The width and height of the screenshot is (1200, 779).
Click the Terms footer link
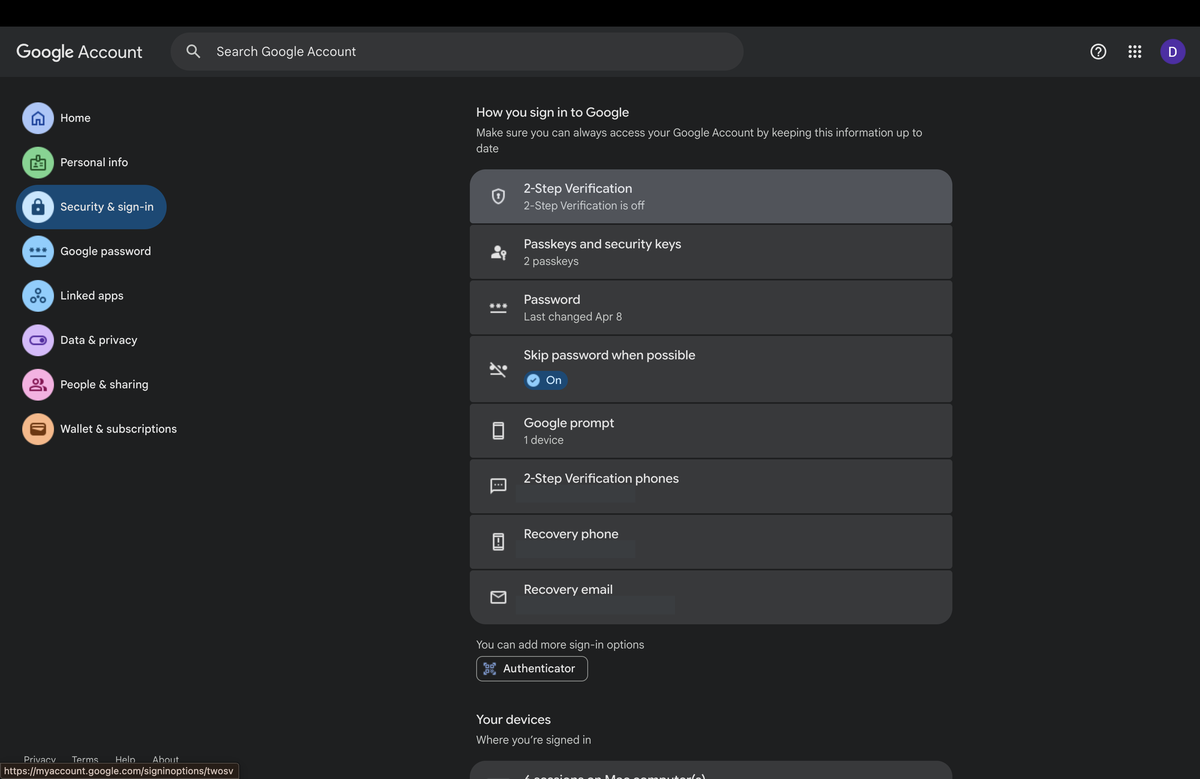[85, 760]
